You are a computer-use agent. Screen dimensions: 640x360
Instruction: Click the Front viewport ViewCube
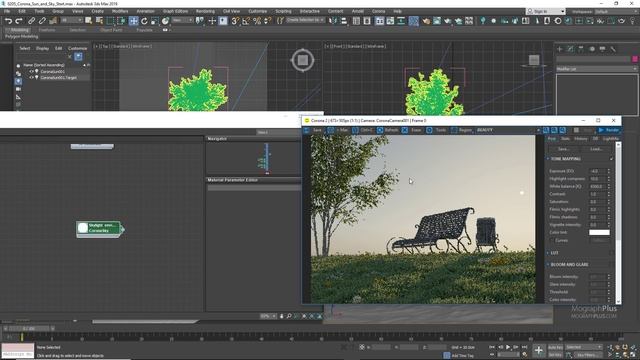534,60
